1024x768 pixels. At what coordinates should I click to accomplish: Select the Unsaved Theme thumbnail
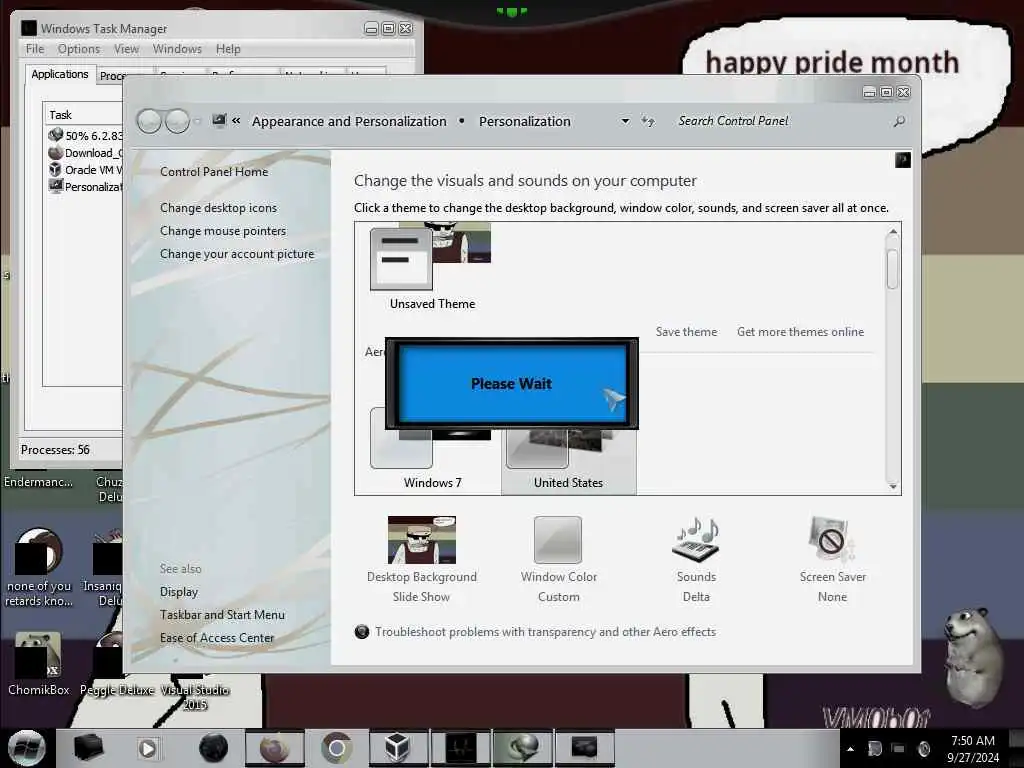point(432,266)
